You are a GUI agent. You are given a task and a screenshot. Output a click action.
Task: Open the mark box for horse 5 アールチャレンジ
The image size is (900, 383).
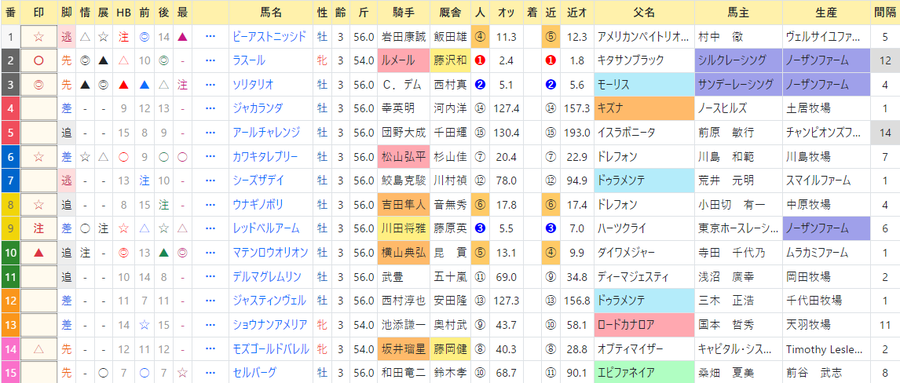(x=39, y=133)
